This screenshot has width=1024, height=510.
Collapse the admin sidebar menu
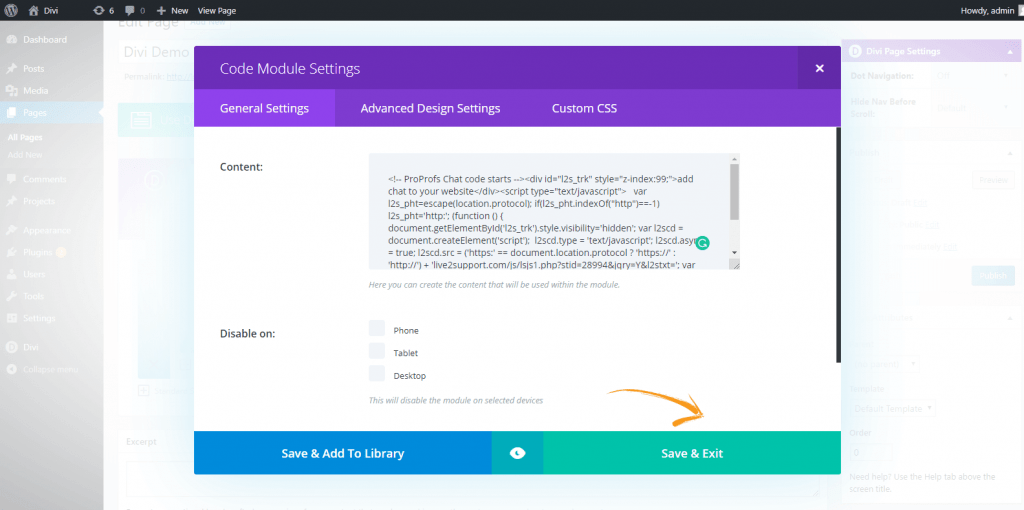click(51, 370)
